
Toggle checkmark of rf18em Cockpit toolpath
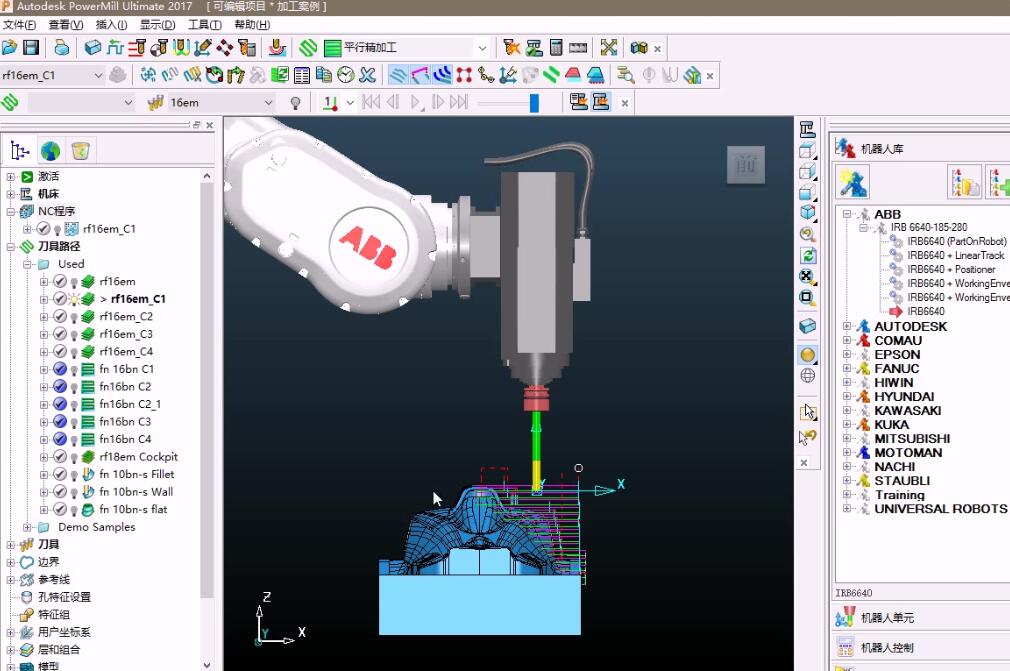coord(60,457)
